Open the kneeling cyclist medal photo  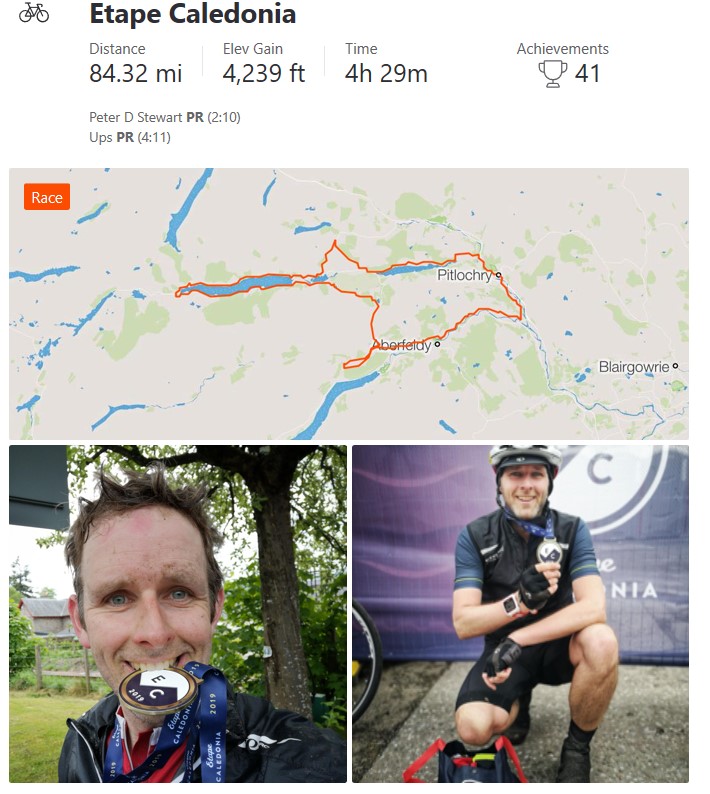pyautogui.click(x=521, y=614)
